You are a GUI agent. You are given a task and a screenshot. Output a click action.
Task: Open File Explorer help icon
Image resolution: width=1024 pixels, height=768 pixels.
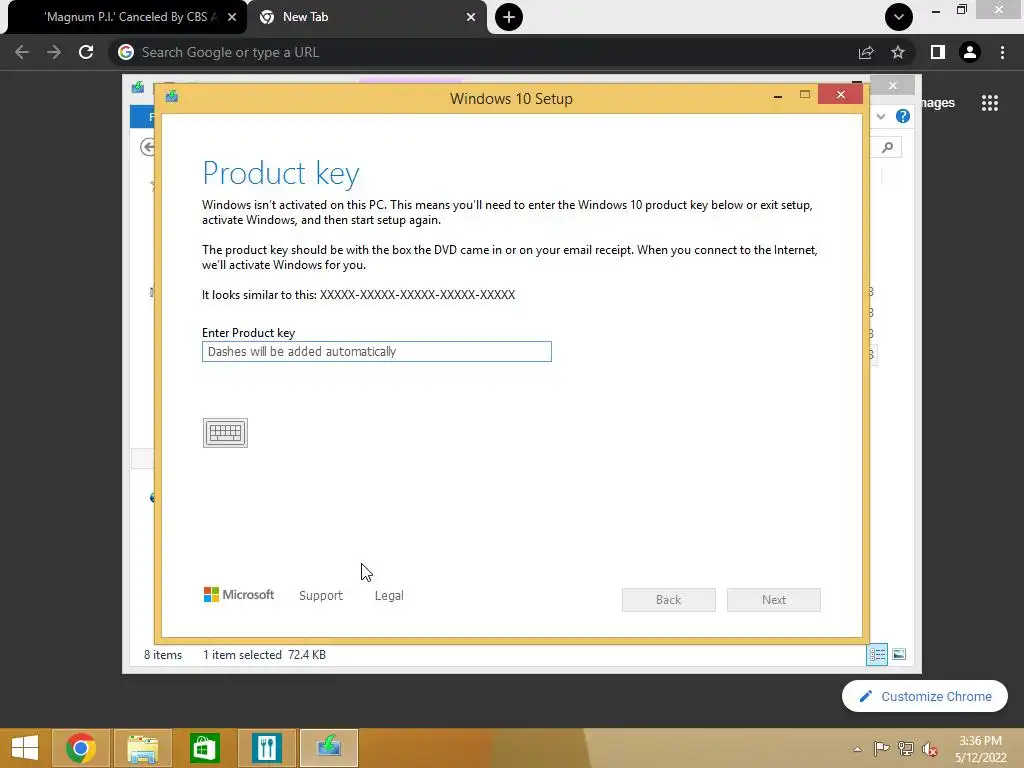click(x=903, y=116)
